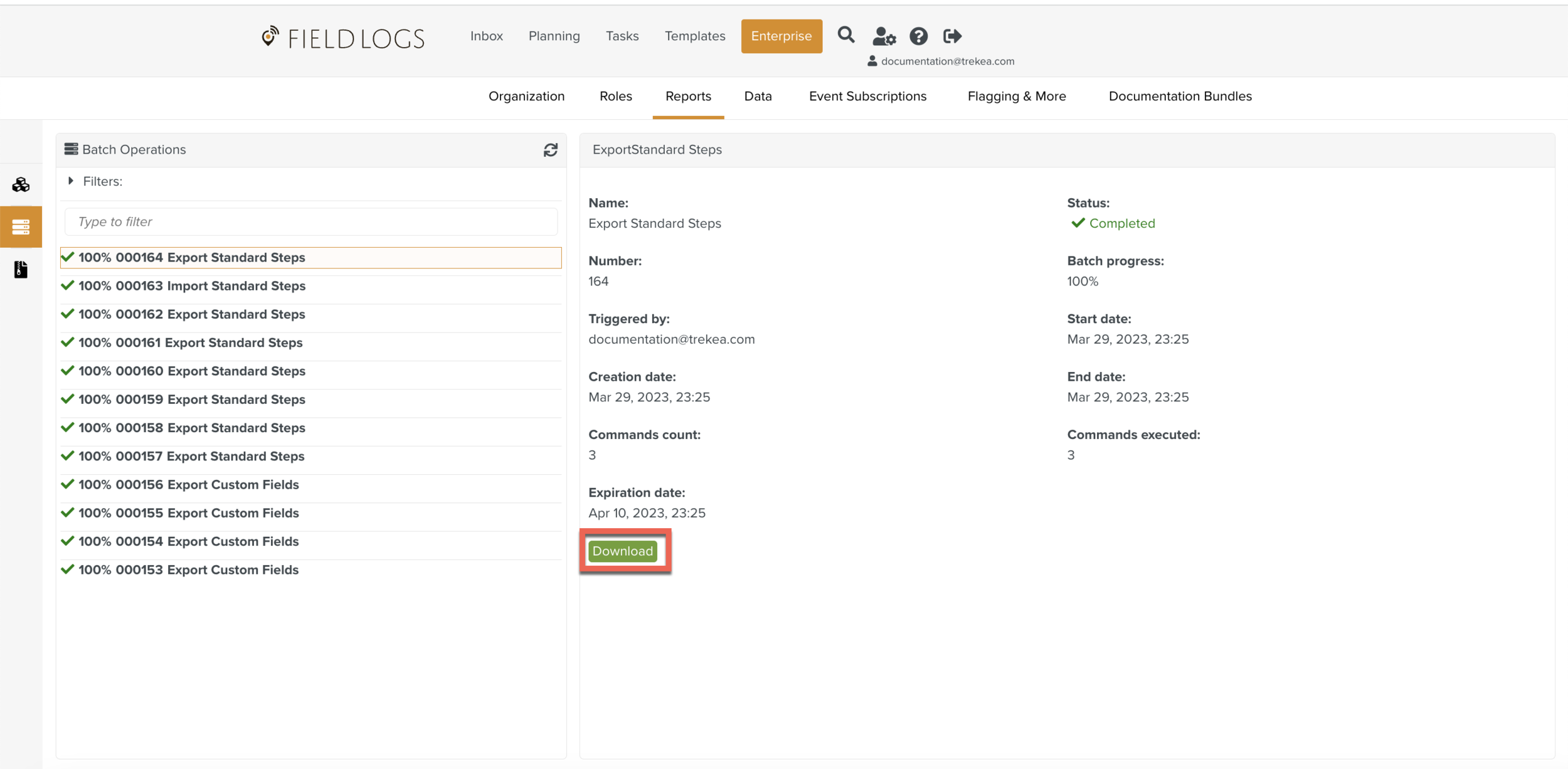Viewport: 1568px width, 769px height.
Task: Open the archive file sidebar icon
Action: pos(21,270)
